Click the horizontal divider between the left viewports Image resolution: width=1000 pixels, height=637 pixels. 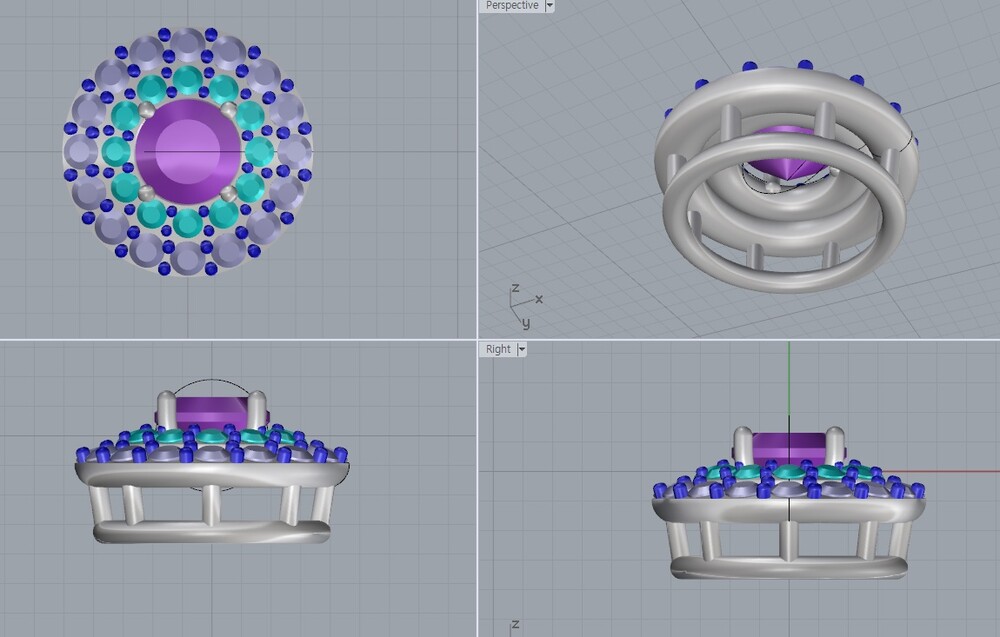[x=238, y=339]
